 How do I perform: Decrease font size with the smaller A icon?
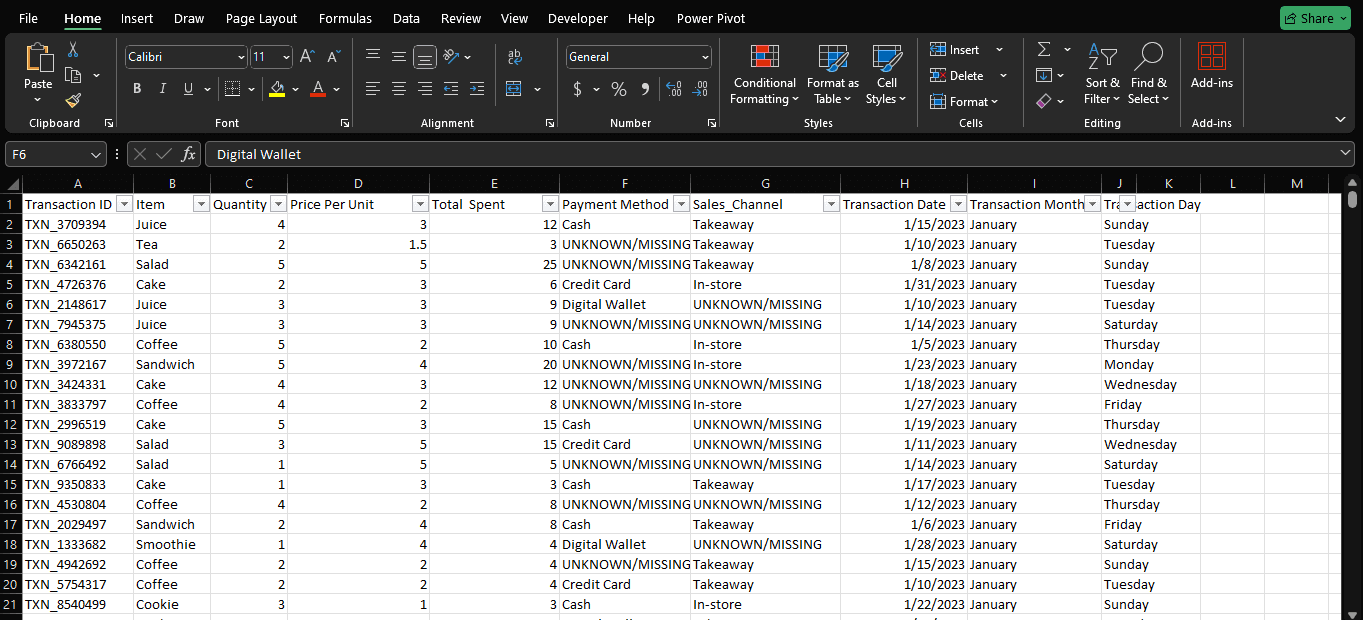tap(333, 57)
